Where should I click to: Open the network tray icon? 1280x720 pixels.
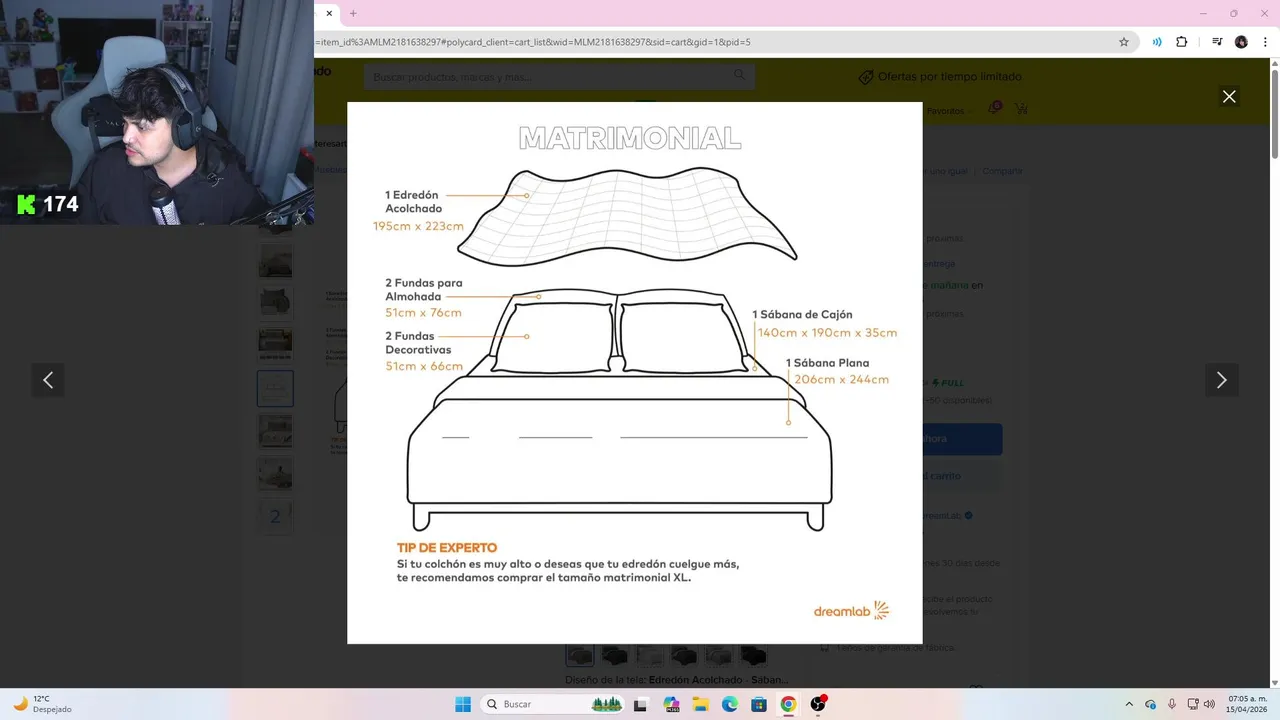[x=1192, y=704]
